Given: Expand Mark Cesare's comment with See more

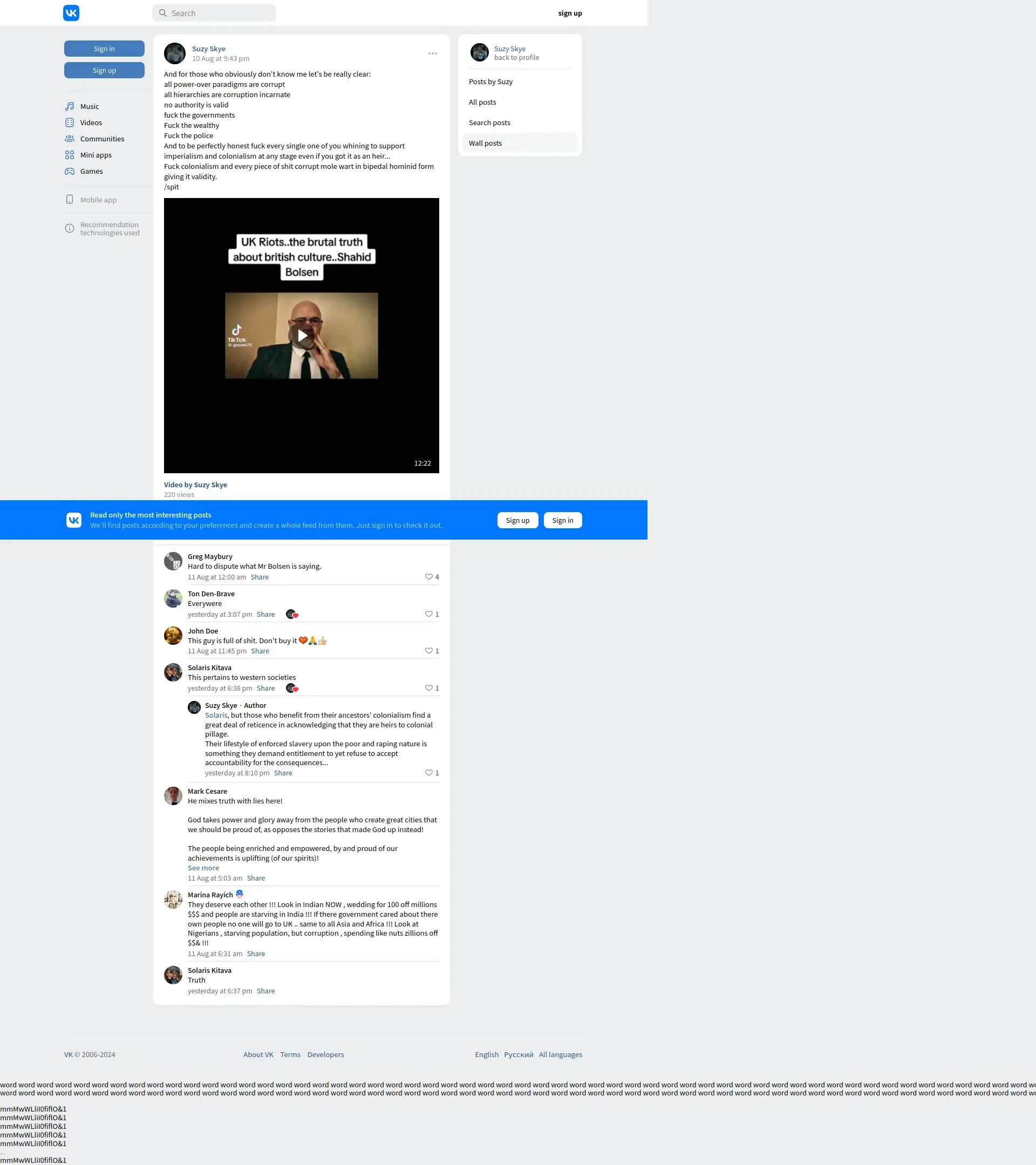Looking at the screenshot, I should click(x=203, y=868).
